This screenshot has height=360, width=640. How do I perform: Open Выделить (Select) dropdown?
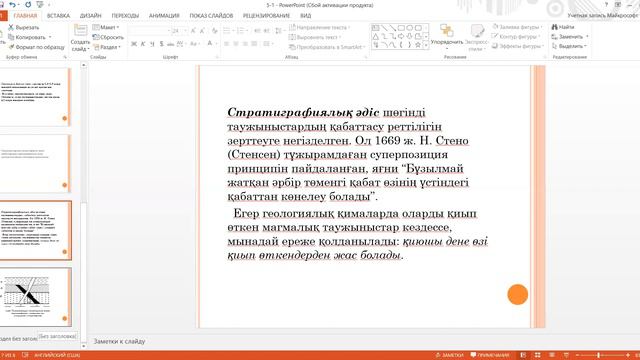click(x=569, y=46)
